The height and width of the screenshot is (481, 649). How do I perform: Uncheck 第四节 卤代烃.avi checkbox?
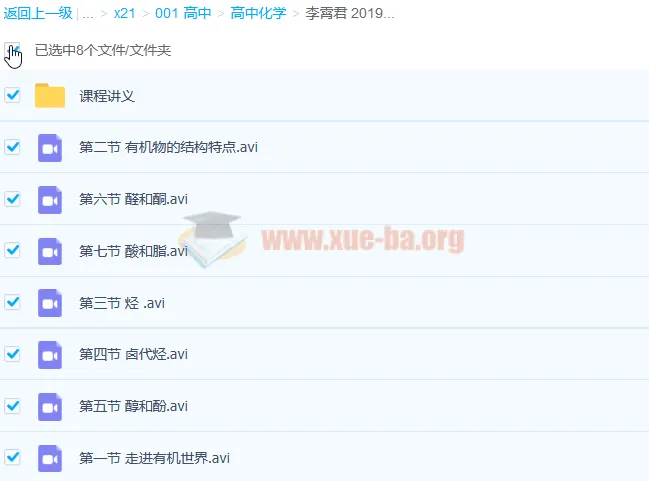coord(12,354)
